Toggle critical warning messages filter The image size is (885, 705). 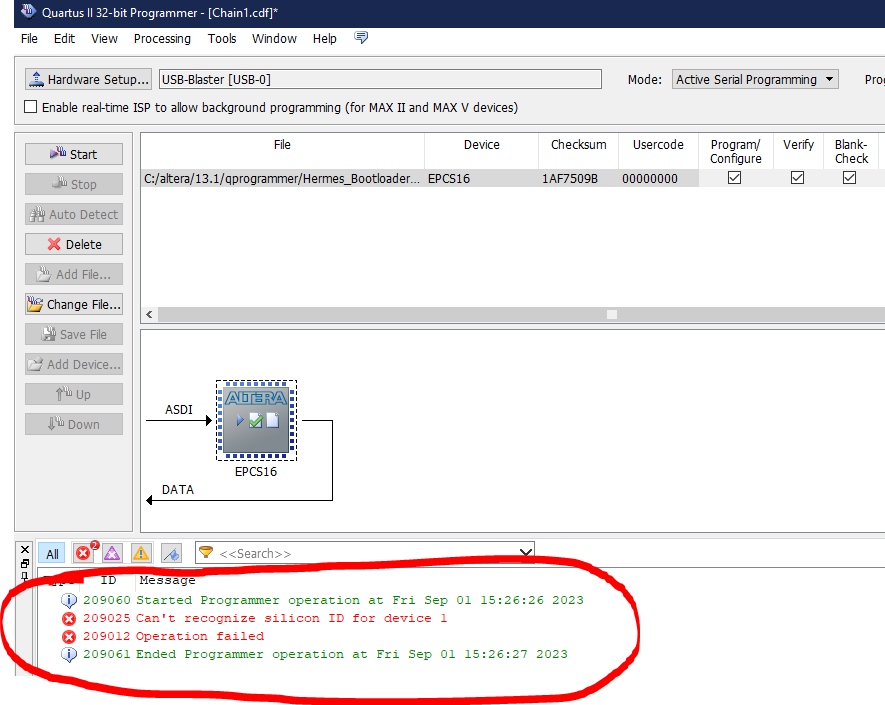112,553
